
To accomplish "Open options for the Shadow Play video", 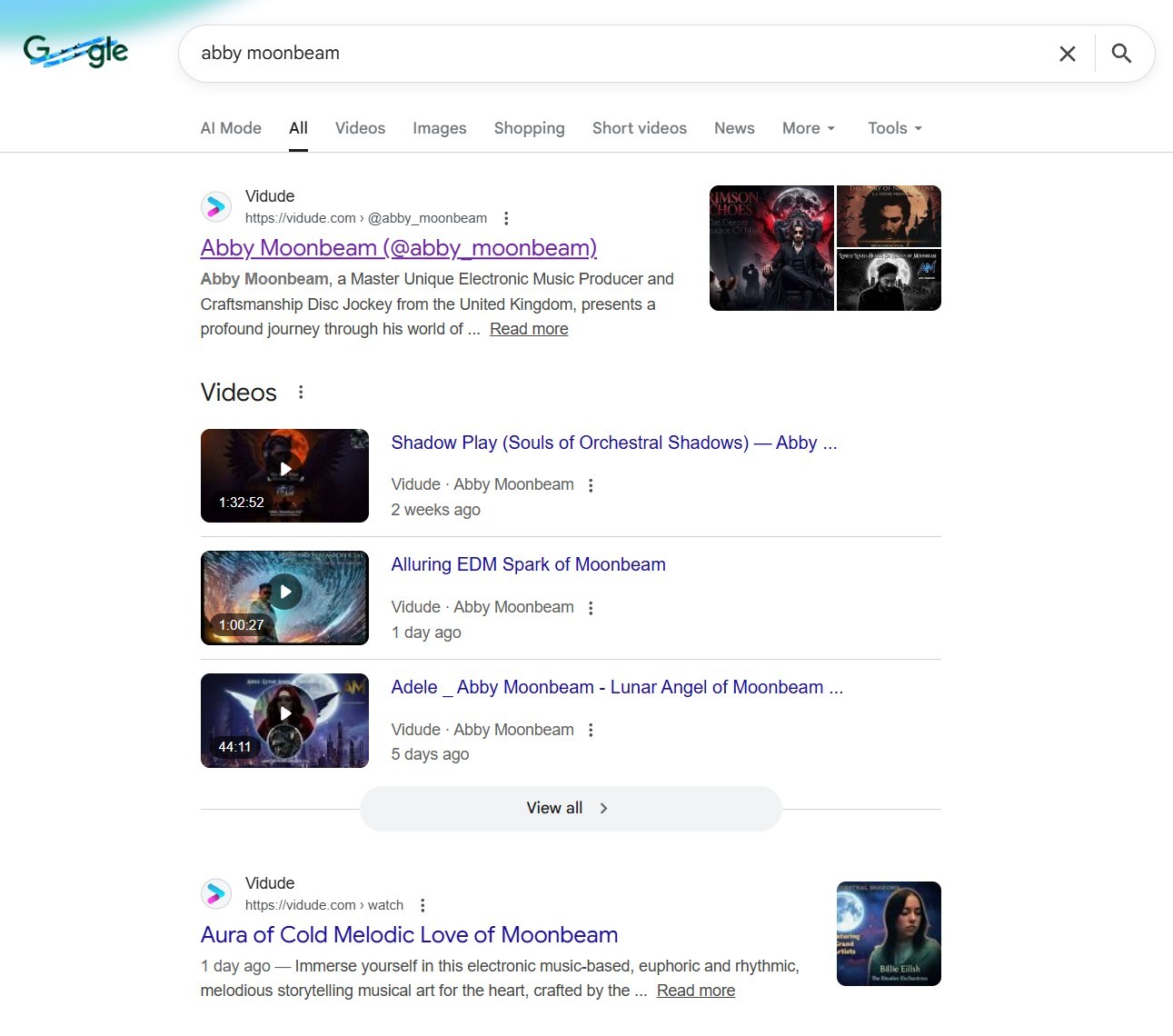I will point(591,485).
